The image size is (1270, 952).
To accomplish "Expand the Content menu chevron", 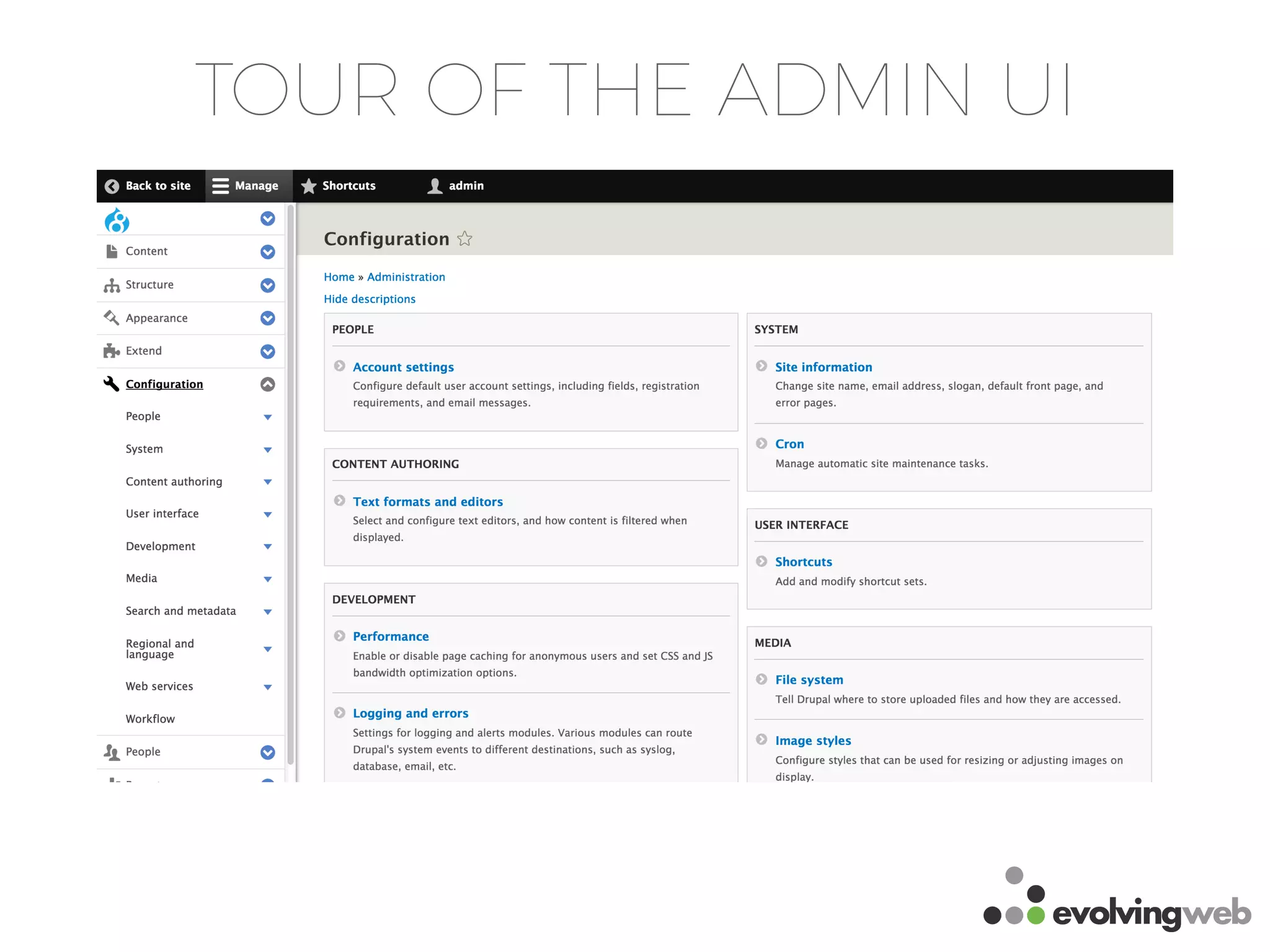I will pyautogui.click(x=267, y=252).
